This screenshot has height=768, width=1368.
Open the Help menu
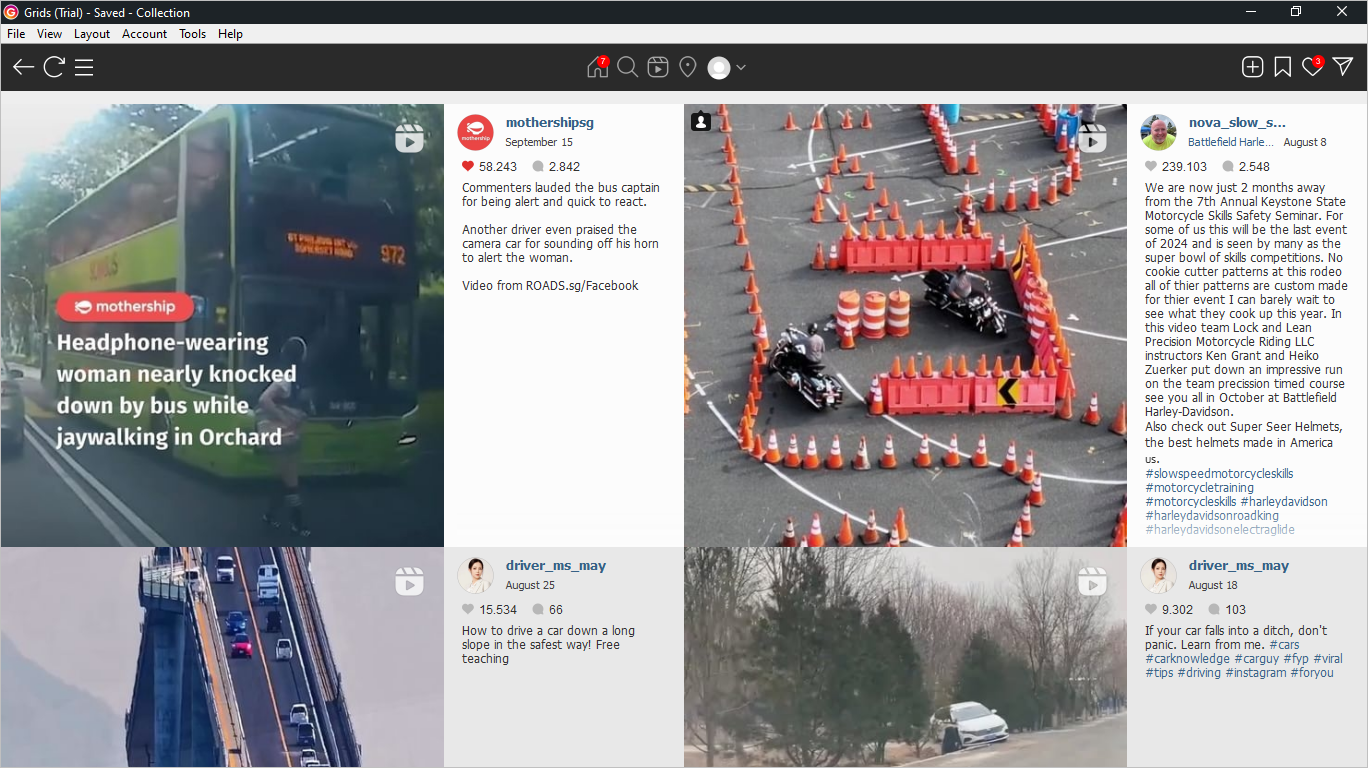click(230, 34)
